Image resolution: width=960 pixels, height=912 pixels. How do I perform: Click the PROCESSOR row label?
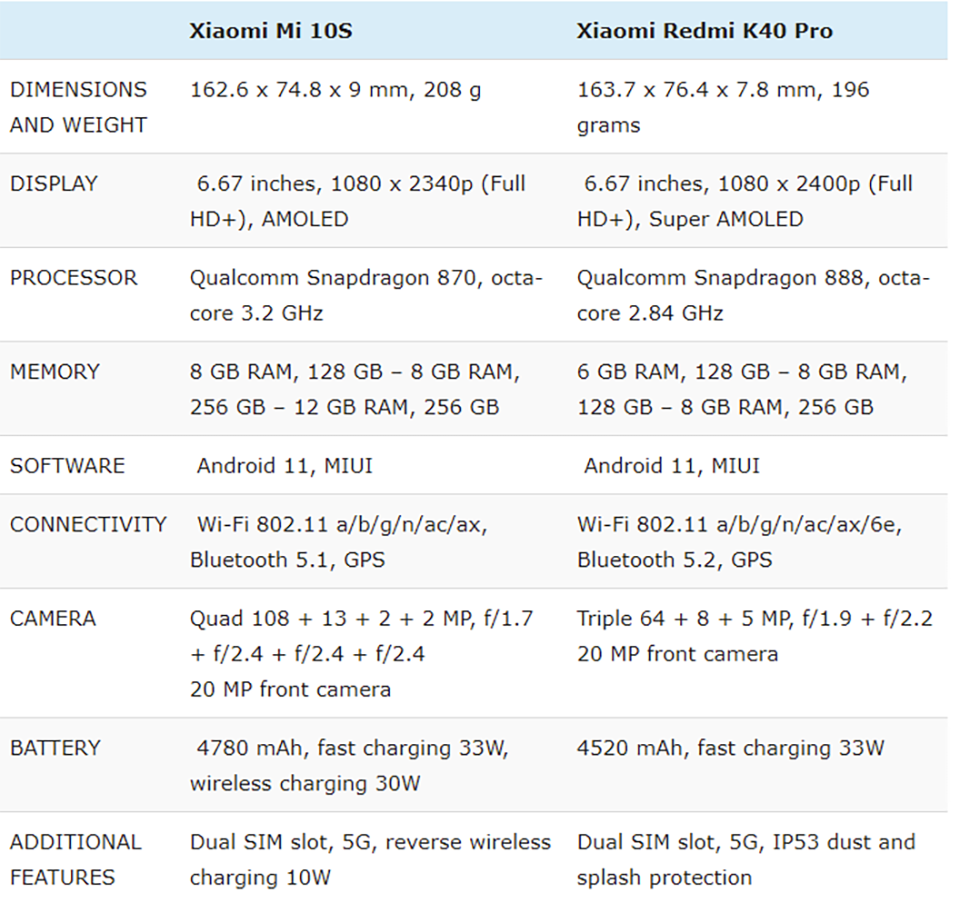click(x=73, y=278)
